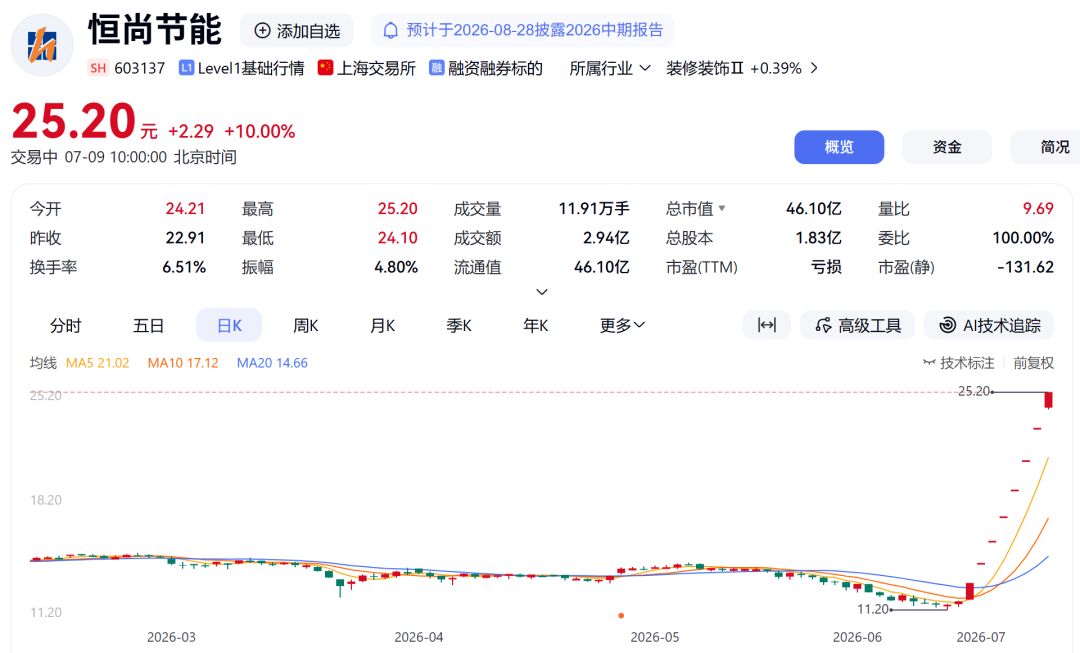1080x653 pixels.
Task: Toggle 技术标注 technical annotations
Action: 959,363
